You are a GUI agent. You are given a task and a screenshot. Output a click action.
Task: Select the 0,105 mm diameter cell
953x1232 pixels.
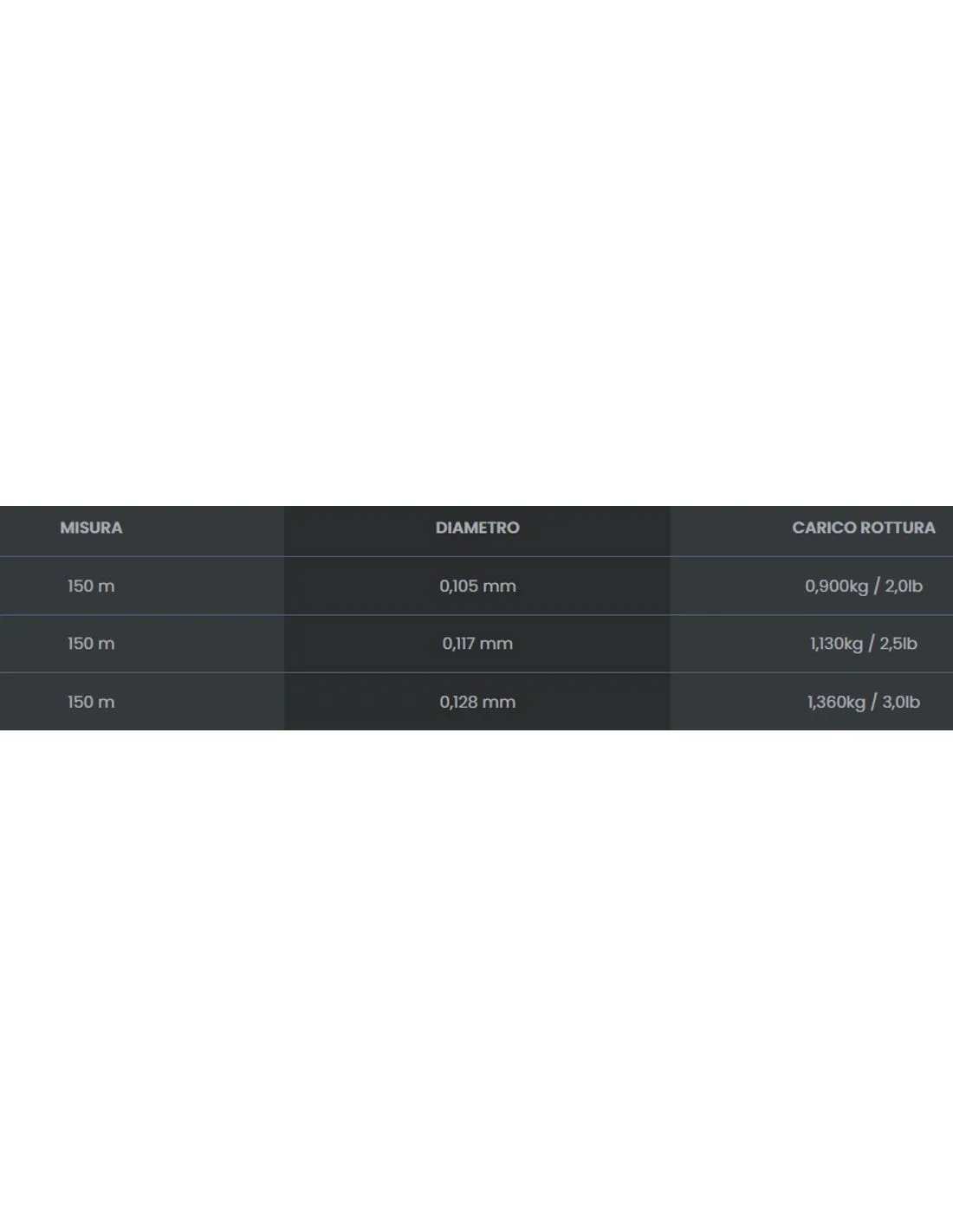[x=477, y=586]
